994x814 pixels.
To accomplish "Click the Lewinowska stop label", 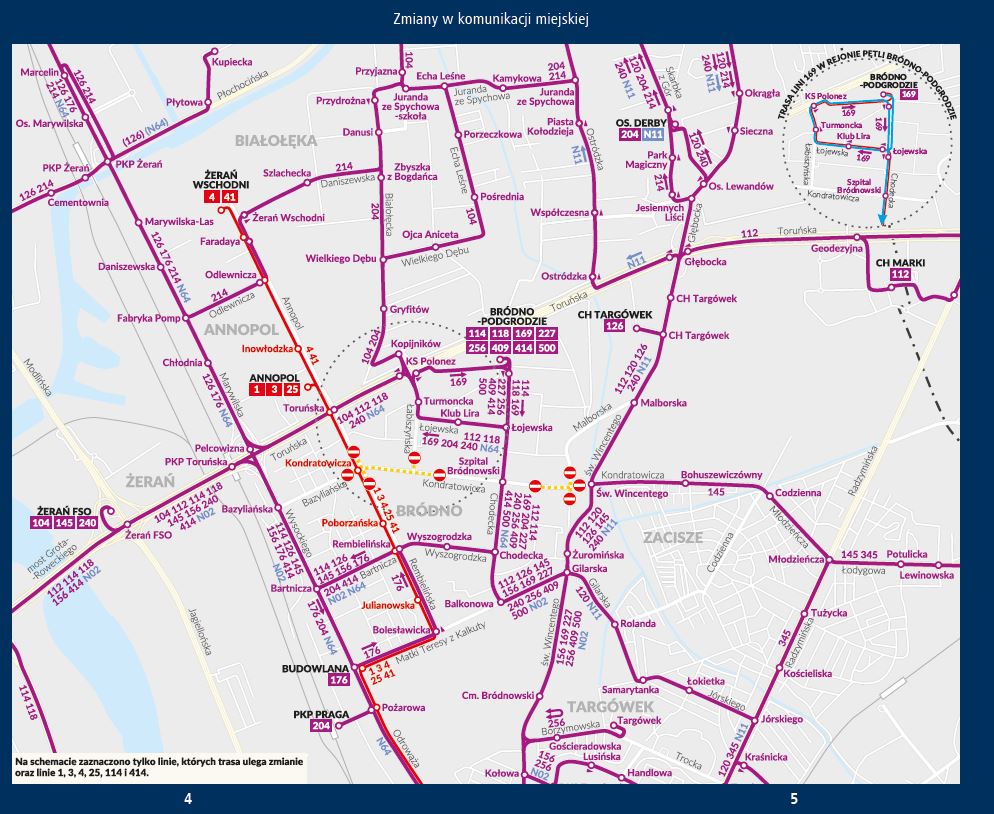I will [926, 575].
